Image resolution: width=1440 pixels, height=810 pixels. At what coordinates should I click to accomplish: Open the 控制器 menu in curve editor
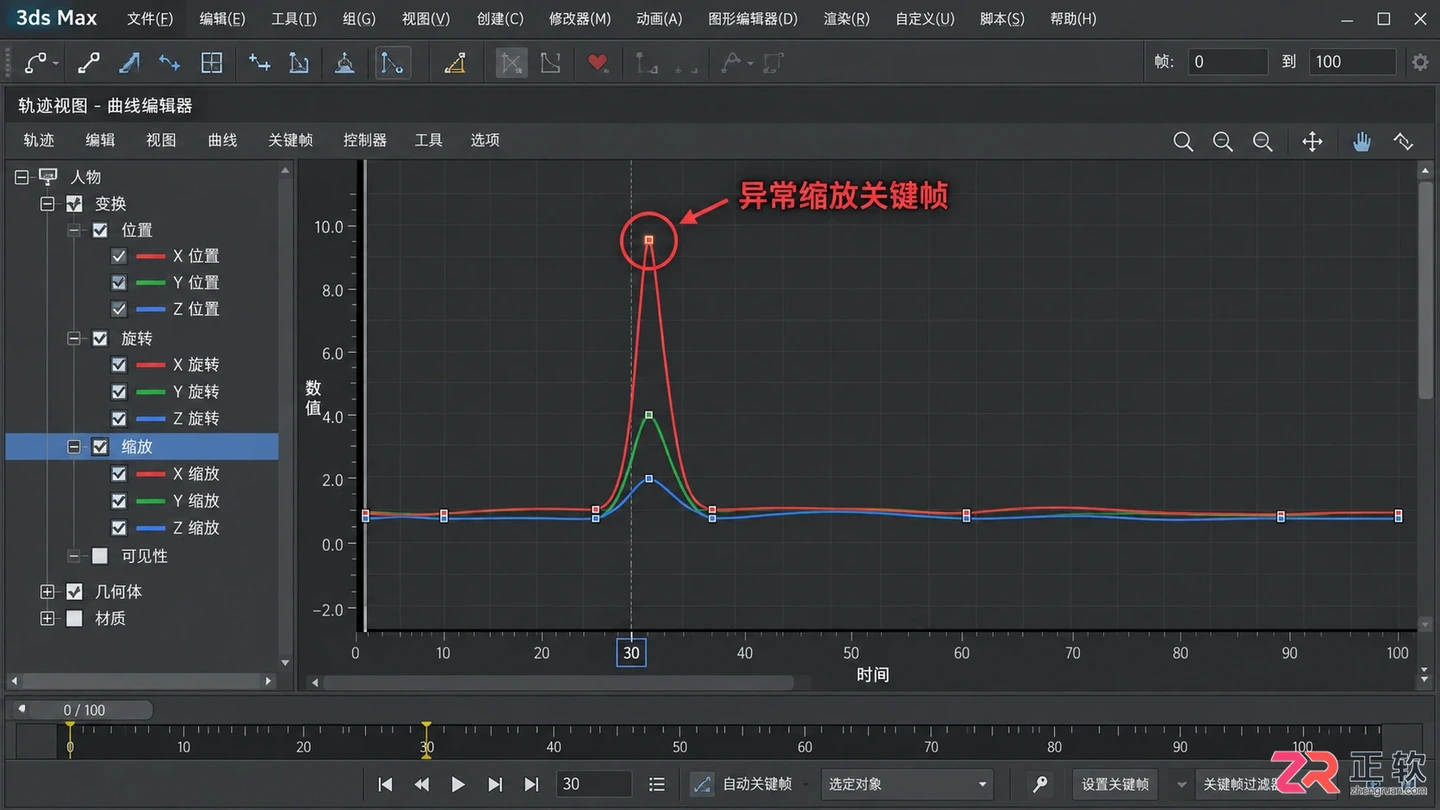(x=365, y=140)
